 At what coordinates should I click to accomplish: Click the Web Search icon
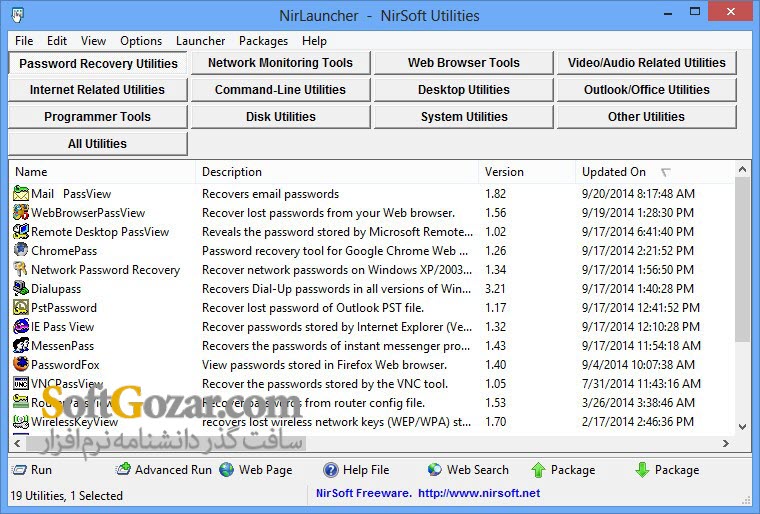(x=435, y=469)
